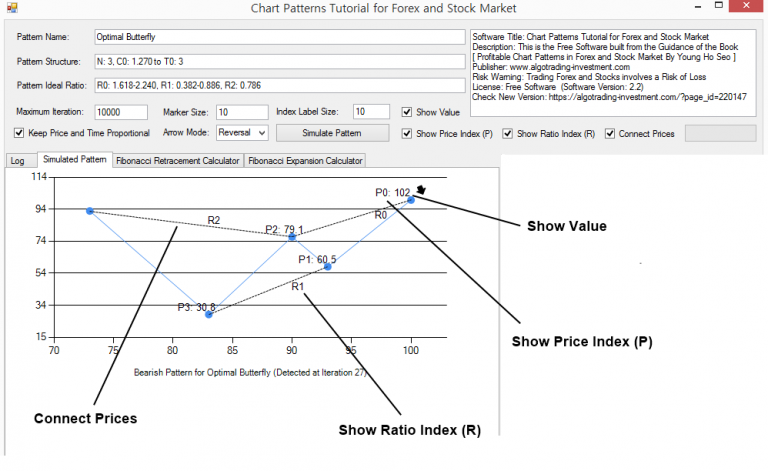Click the P3 marker point on chart
Image resolution: width=768 pixels, height=471 pixels.
[x=208, y=314]
